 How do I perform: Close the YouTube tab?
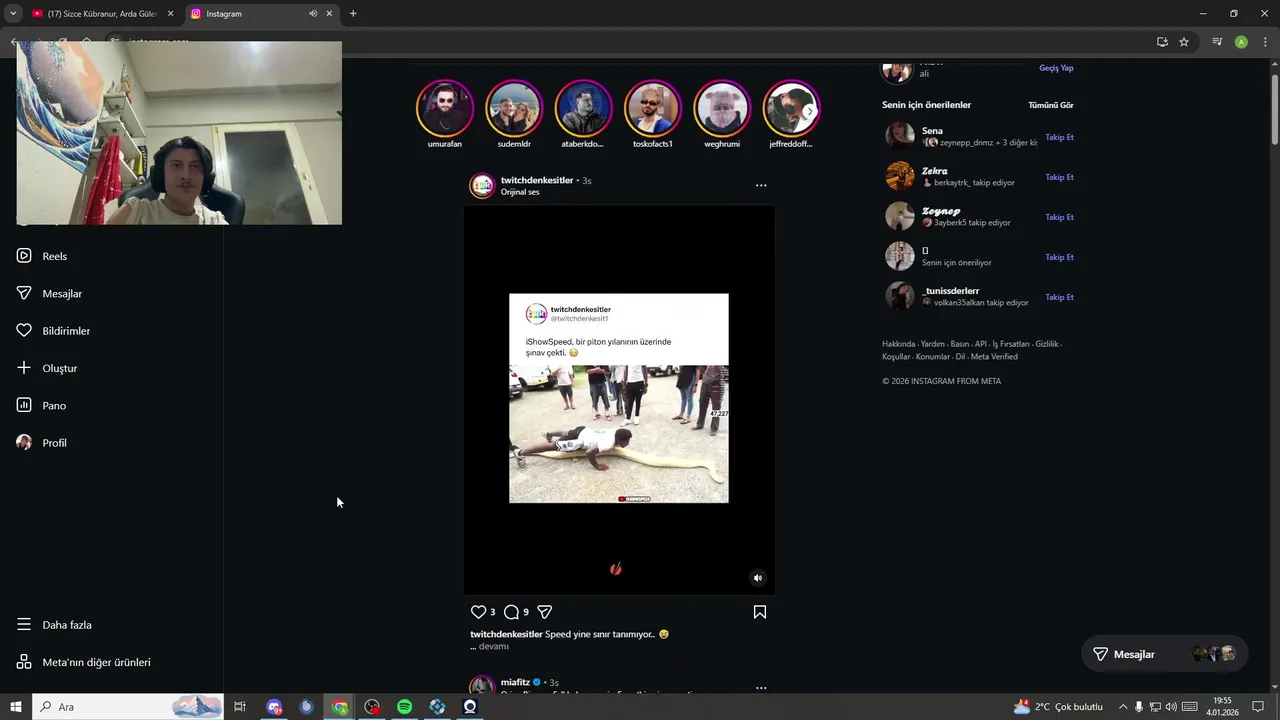tap(170, 14)
